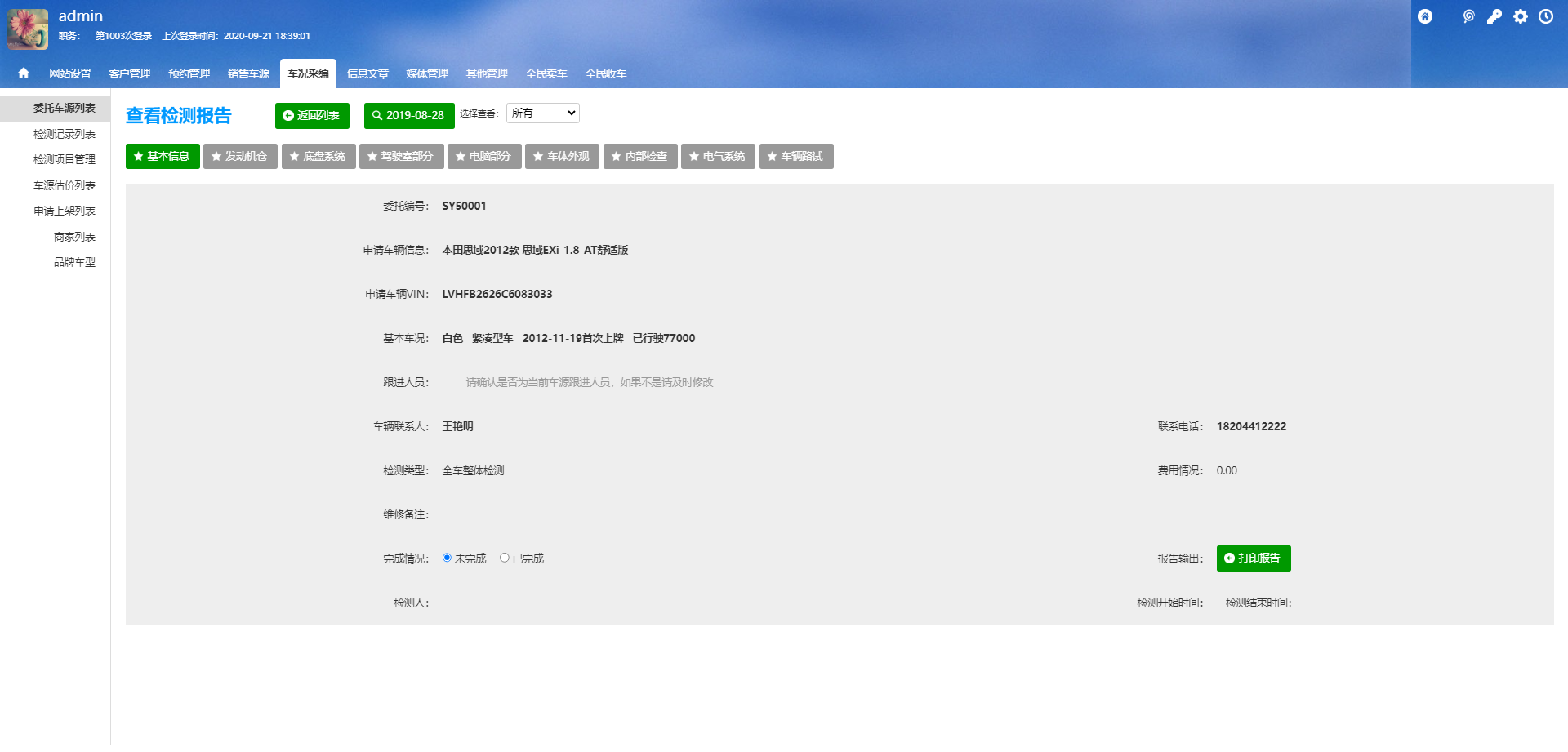Open the 车况采编 navigation tab
This screenshot has width=1568, height=752.
pyautogui.click(x=308, y=73)
